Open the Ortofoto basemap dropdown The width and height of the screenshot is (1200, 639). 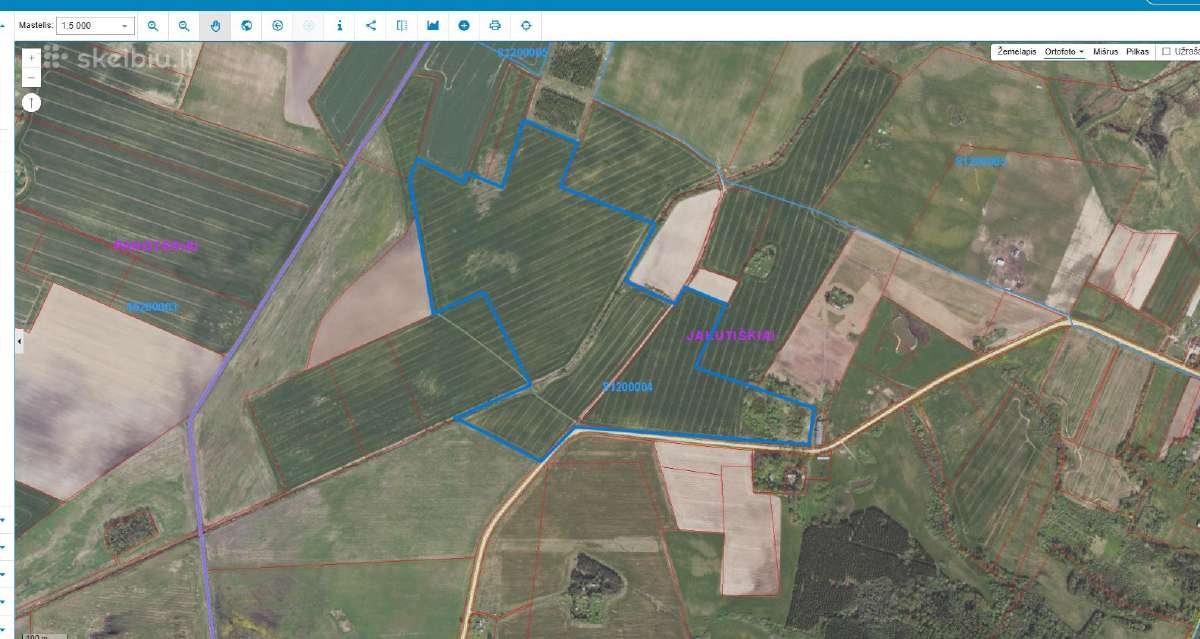coord(1065,51)
